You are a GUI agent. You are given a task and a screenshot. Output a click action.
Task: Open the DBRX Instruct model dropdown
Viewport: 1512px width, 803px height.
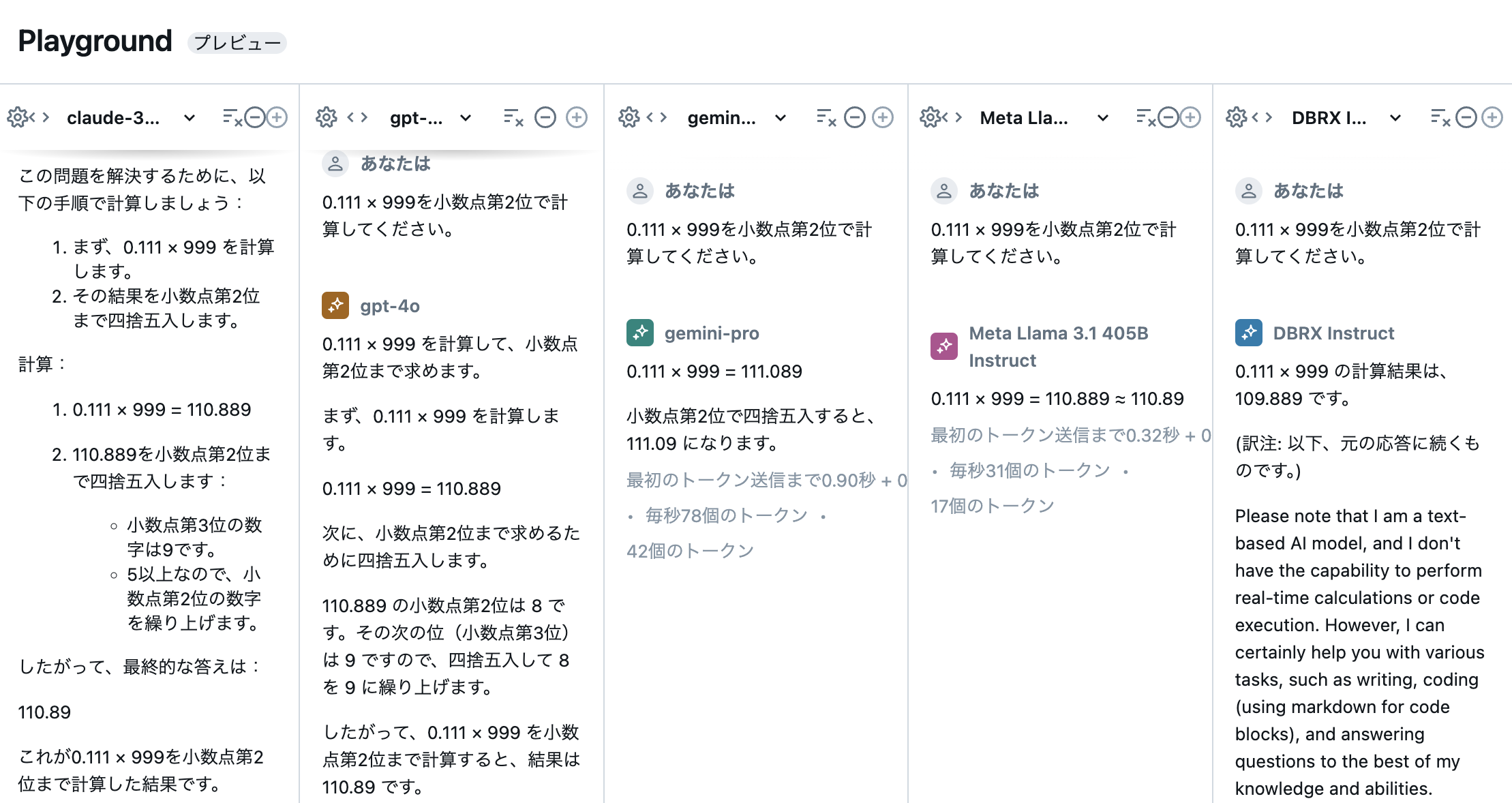pos(1395,118)
